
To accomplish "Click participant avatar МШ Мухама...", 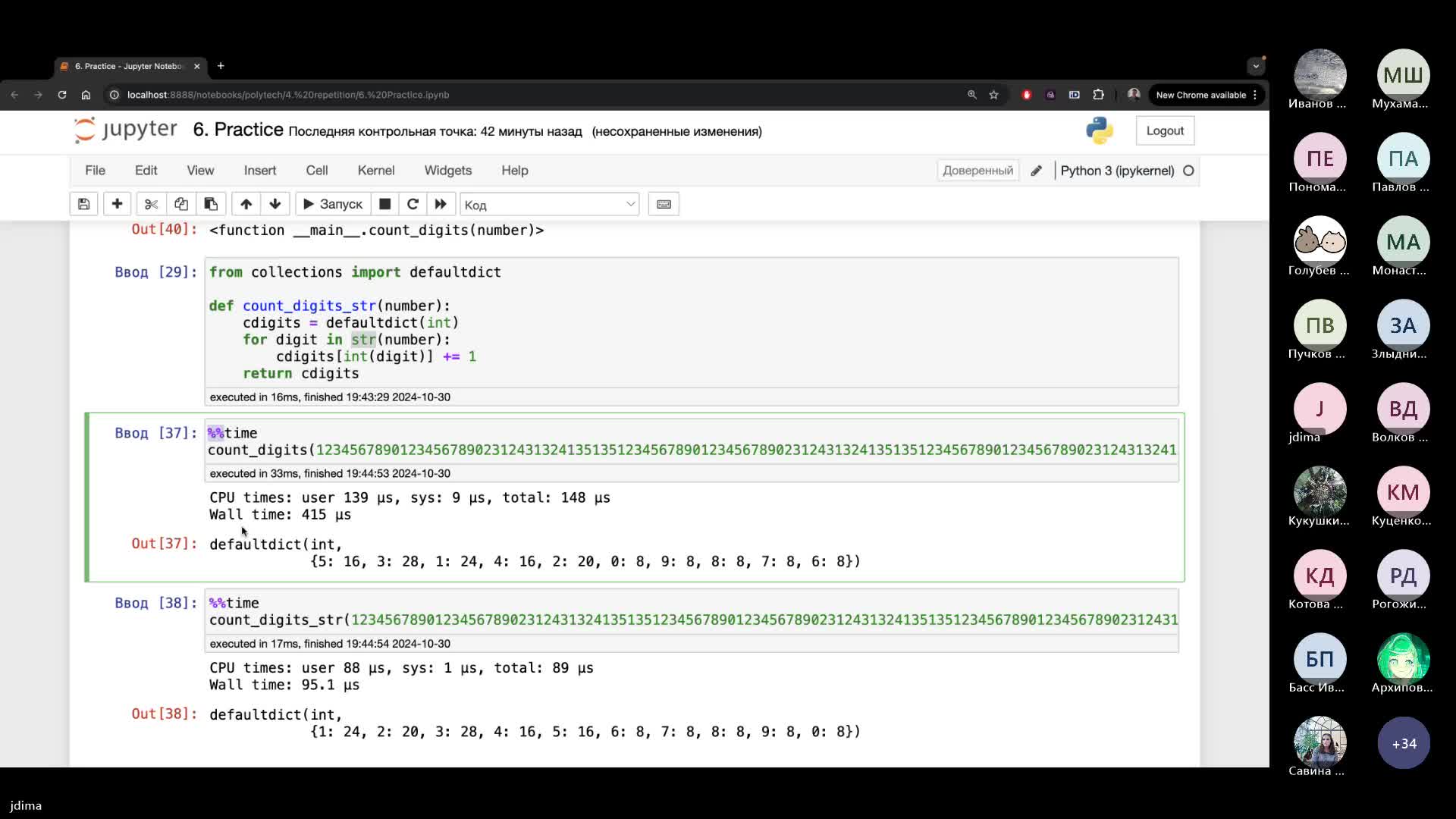I will [1403, 75].
